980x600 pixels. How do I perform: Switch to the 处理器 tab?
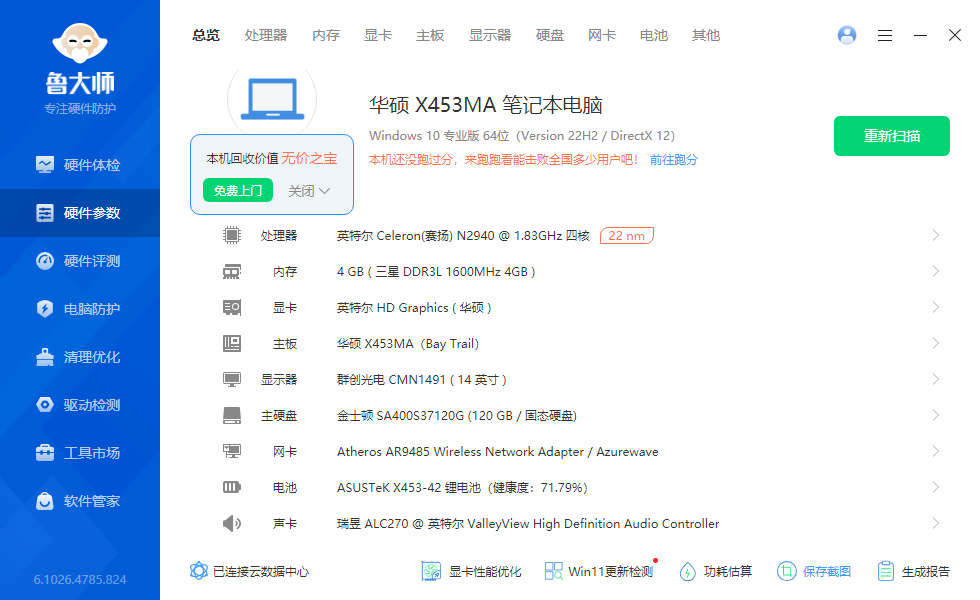[266, 36]
